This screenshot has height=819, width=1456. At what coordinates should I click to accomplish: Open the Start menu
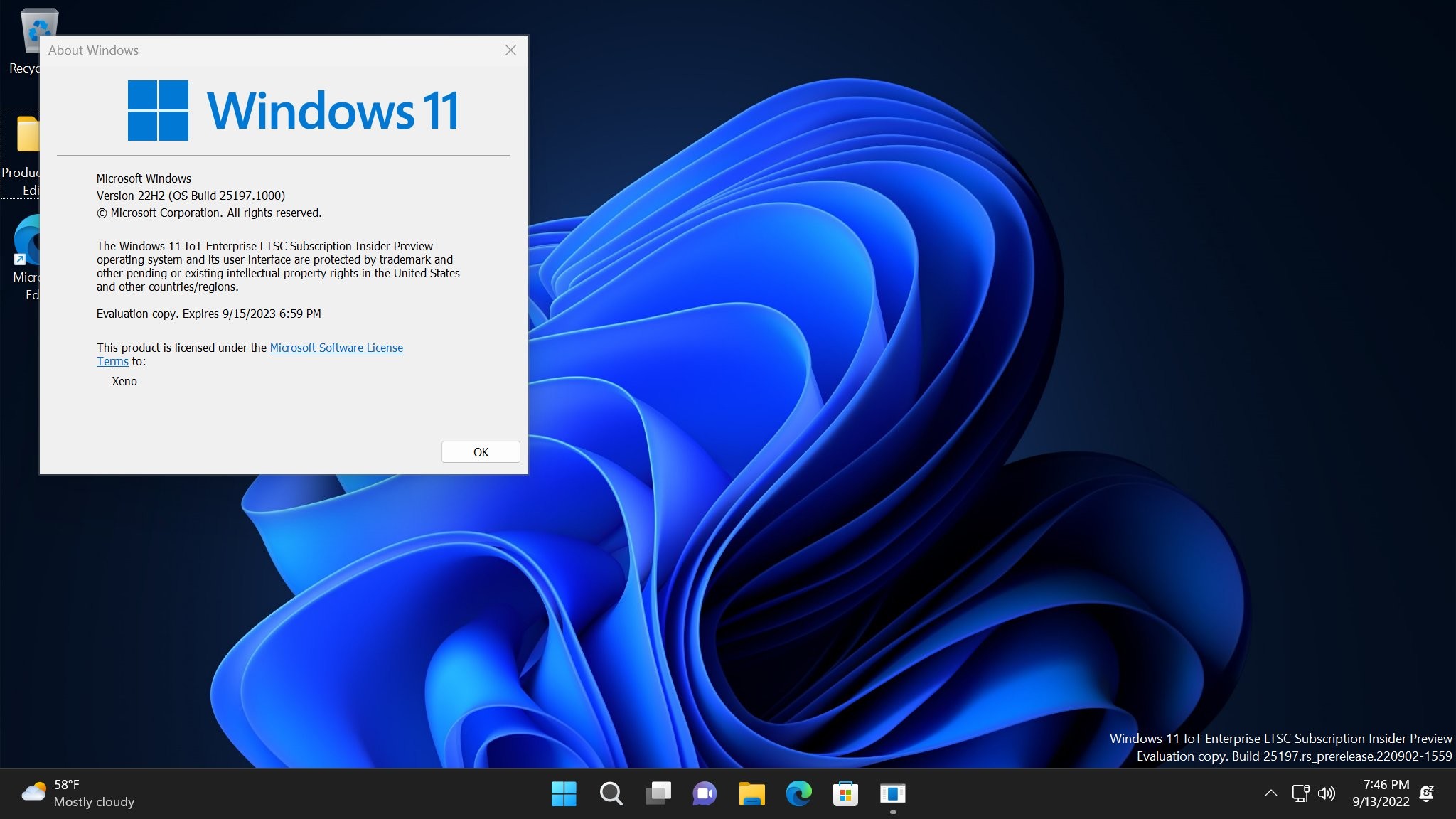(x=564, y=793)
